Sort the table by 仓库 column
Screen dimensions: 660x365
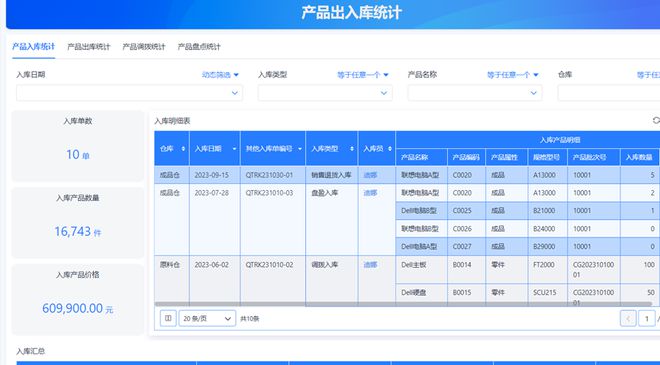(x=183, y=149)
